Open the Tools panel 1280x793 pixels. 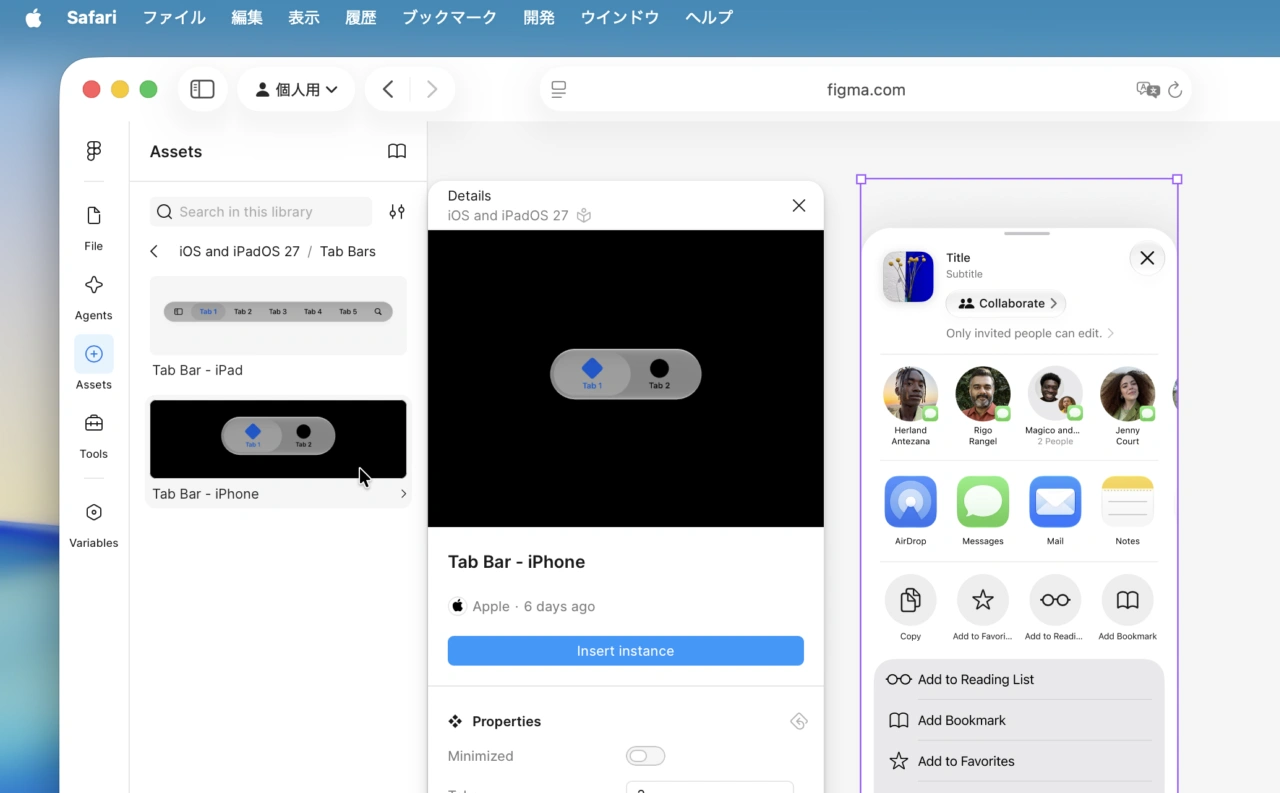(x=93, y=435)
